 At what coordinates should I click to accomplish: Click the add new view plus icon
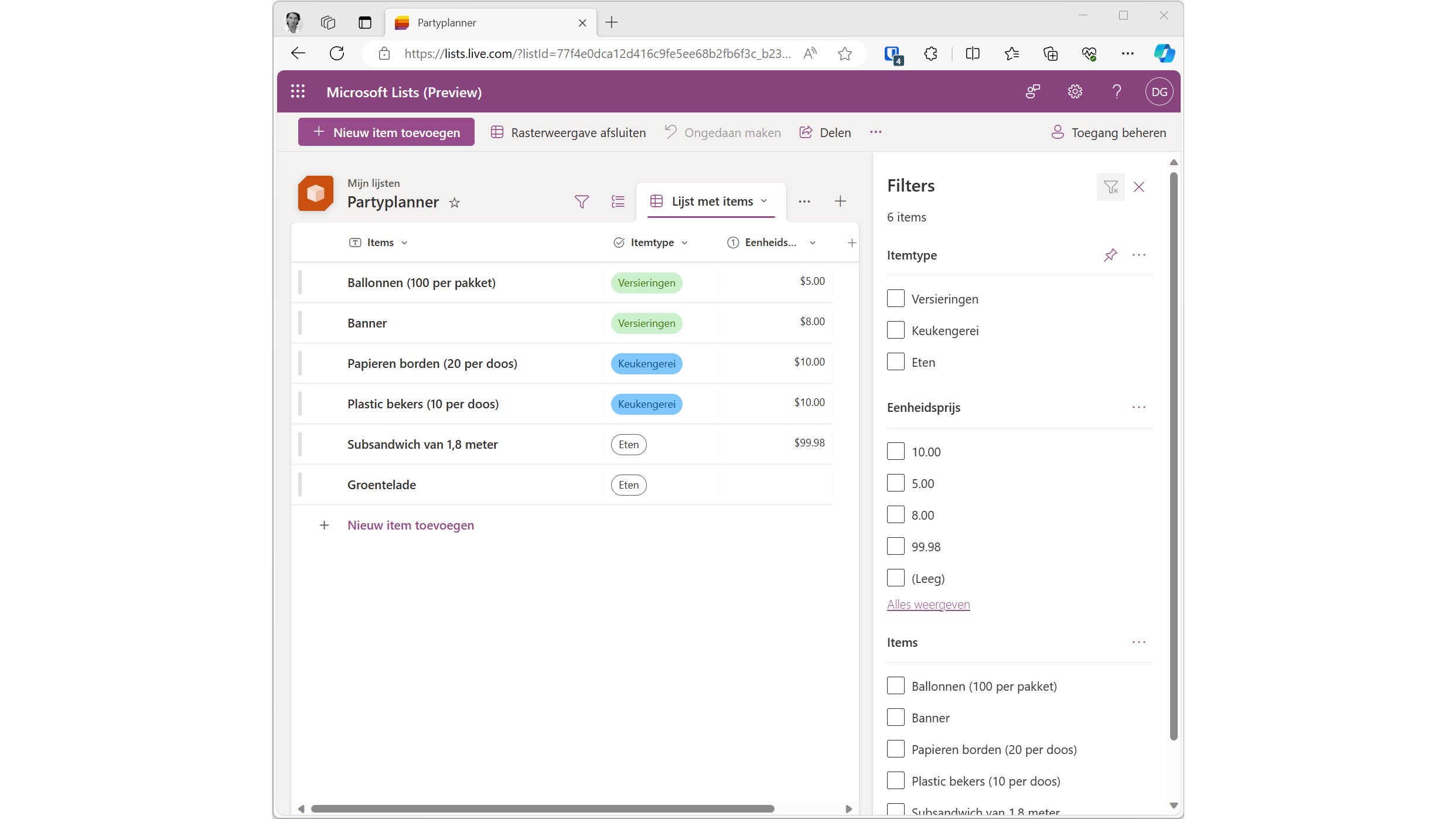pyautogui.click(x=840, y=202)
